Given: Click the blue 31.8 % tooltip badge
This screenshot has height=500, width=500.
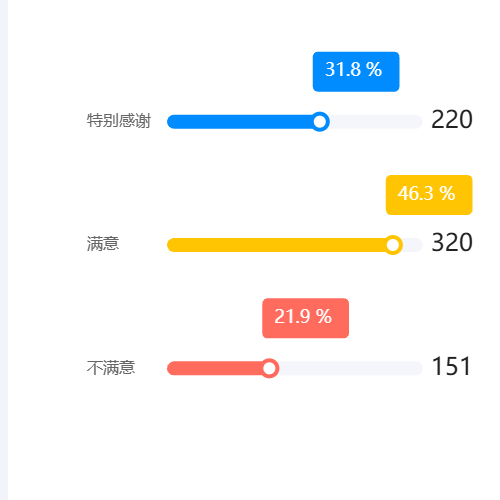Looking at the screenshot, I should (x=356, y=72).
